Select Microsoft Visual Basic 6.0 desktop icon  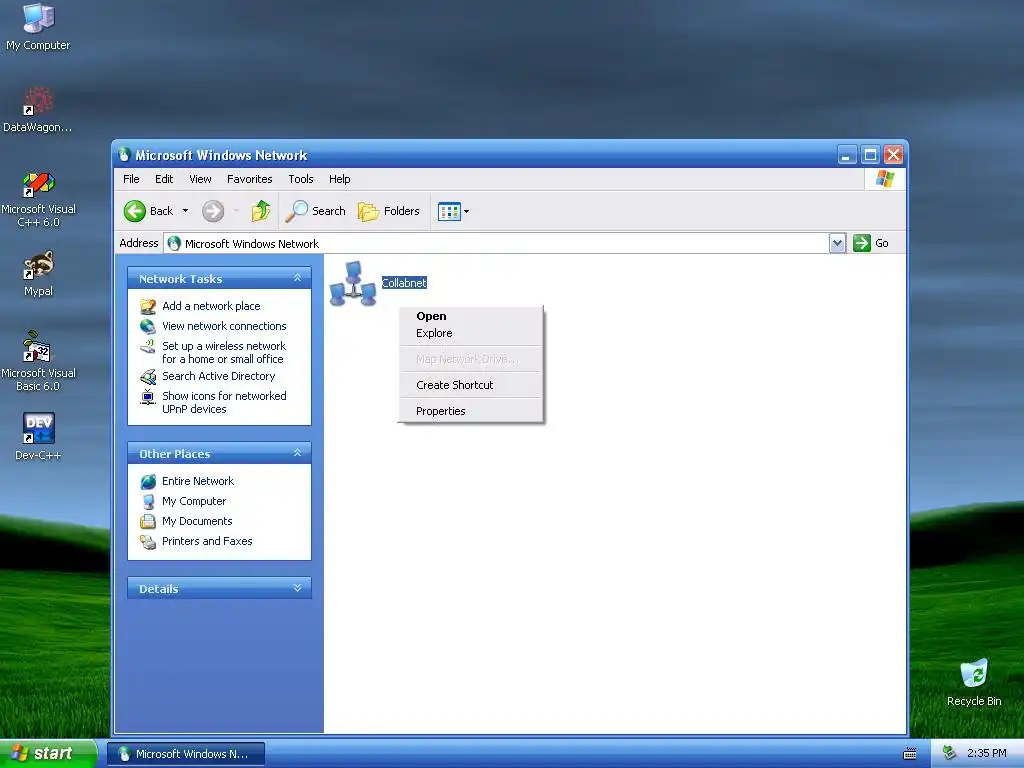click(38, 361)
